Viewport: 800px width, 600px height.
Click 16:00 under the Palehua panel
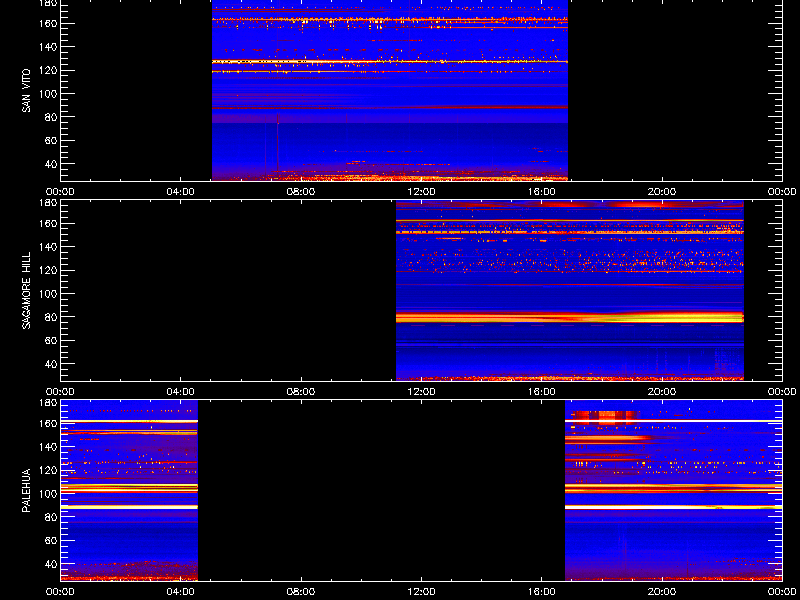coord(542,592)
